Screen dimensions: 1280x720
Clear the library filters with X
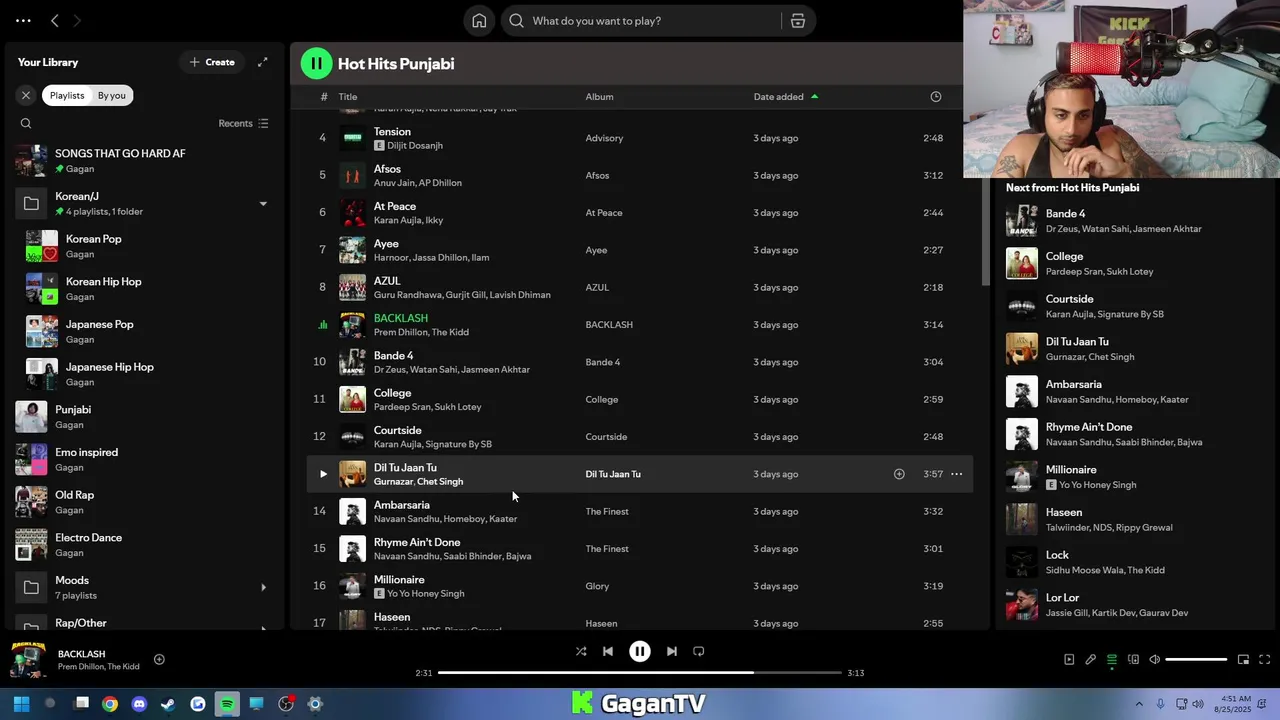pos(26,95)
